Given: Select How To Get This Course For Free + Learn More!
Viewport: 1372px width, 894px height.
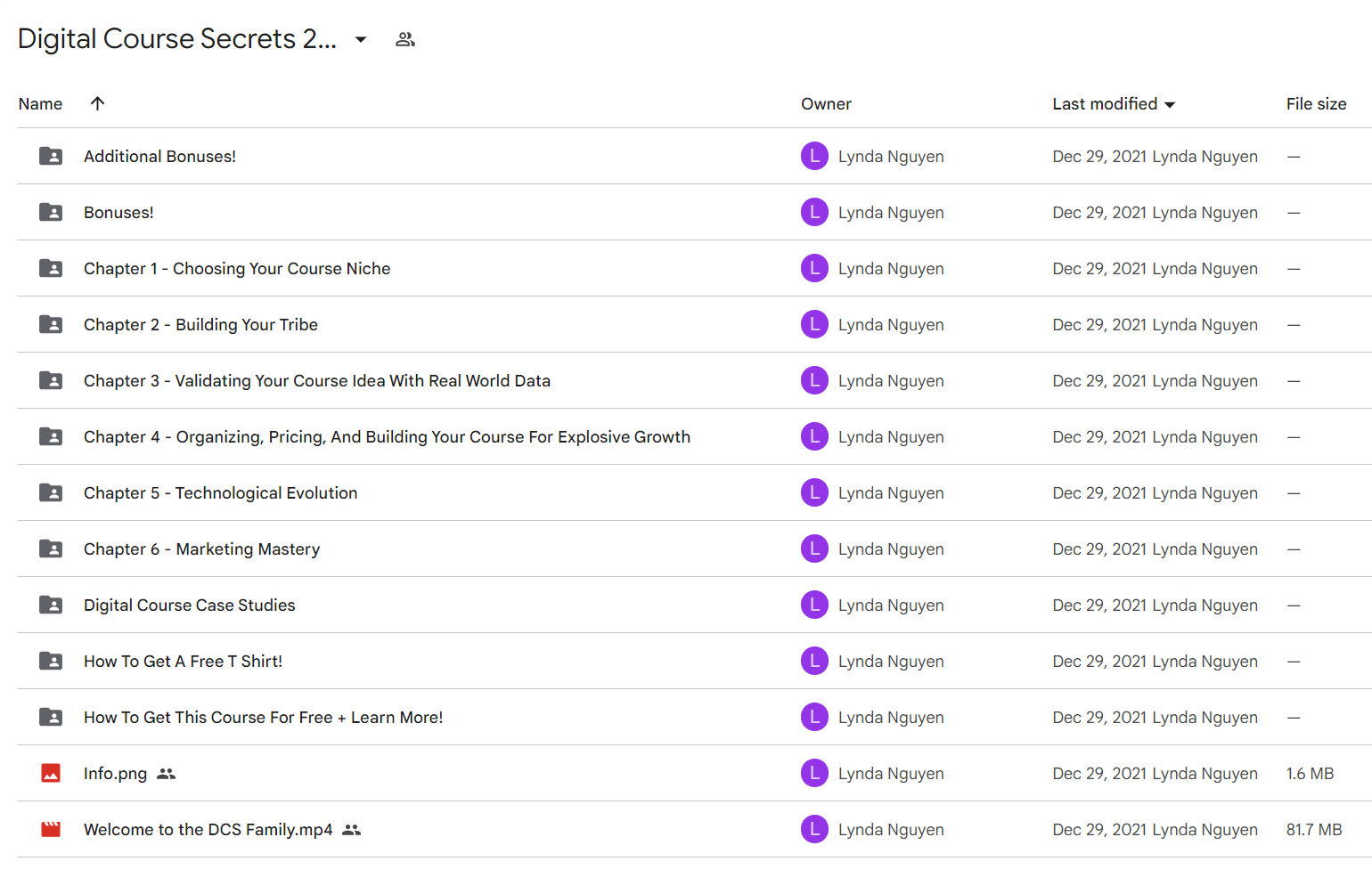Looking at the screenshot, I should pos(263,717).
